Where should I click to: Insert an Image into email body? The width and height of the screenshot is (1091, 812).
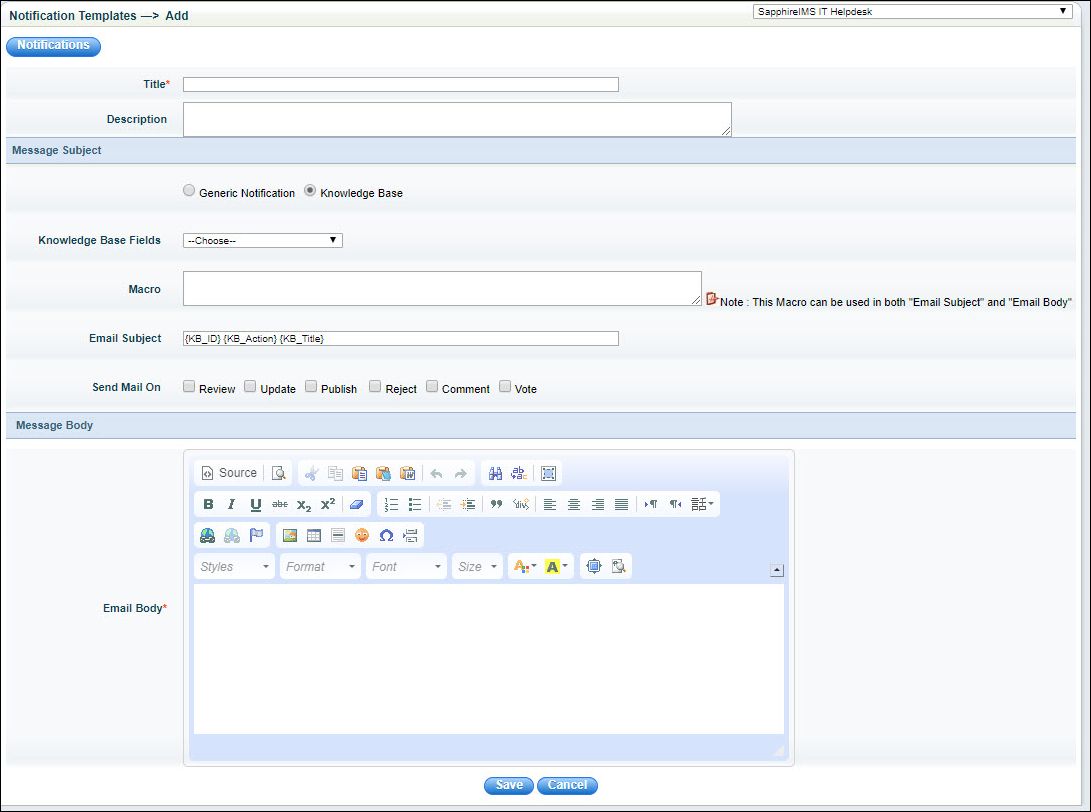pos(289,535)
